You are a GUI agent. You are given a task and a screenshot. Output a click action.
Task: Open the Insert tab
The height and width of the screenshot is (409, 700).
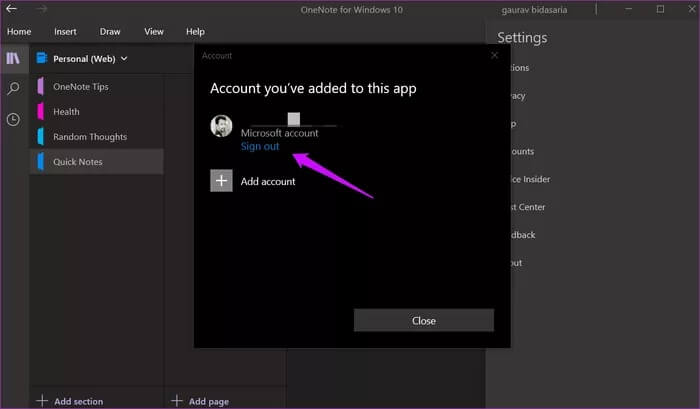click(65, 32)
